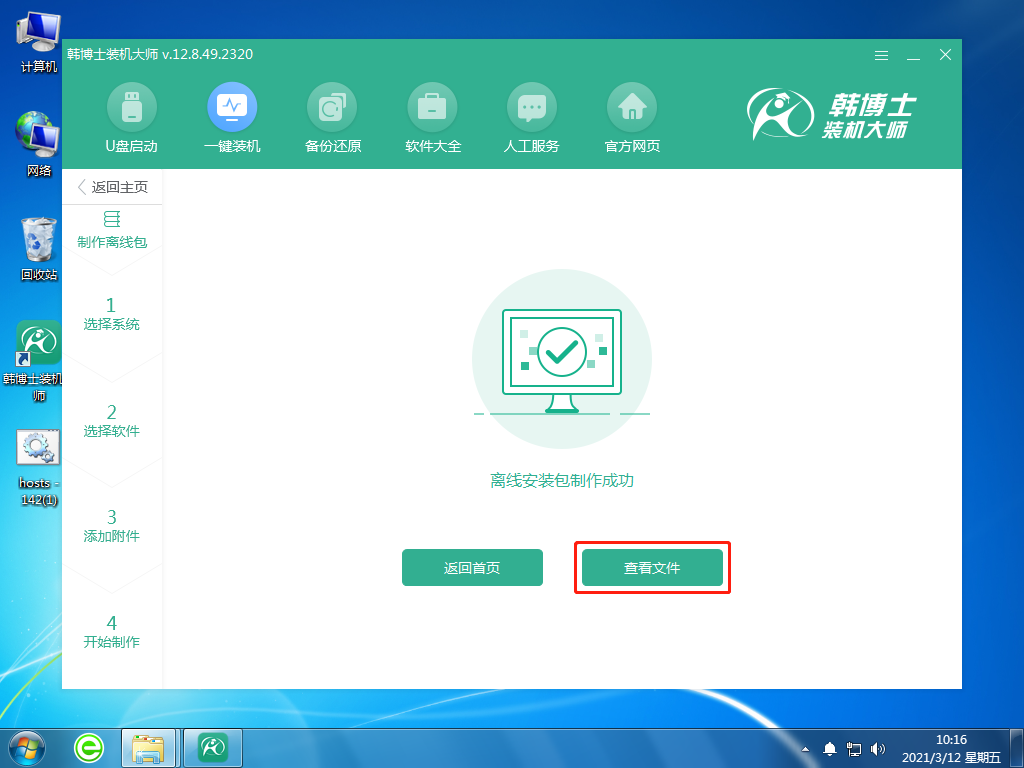Open the U盘启动 tool icon

pos(132,107)
